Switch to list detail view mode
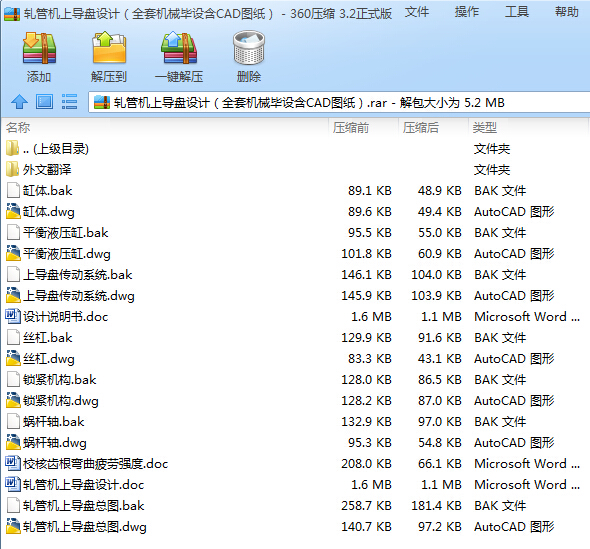Screen dimensions: 590x549 tap(69, 102)
